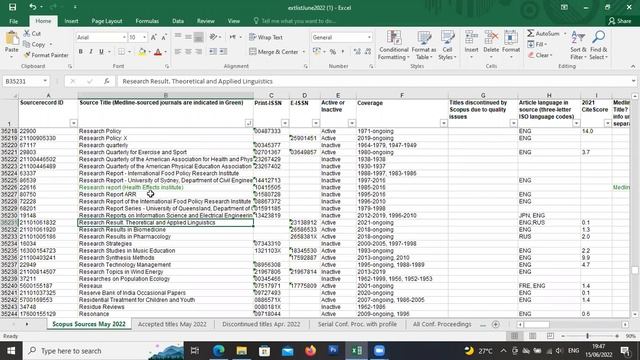Decrease font size
Screen dimensions: 640x360
[x=164, y=37]
